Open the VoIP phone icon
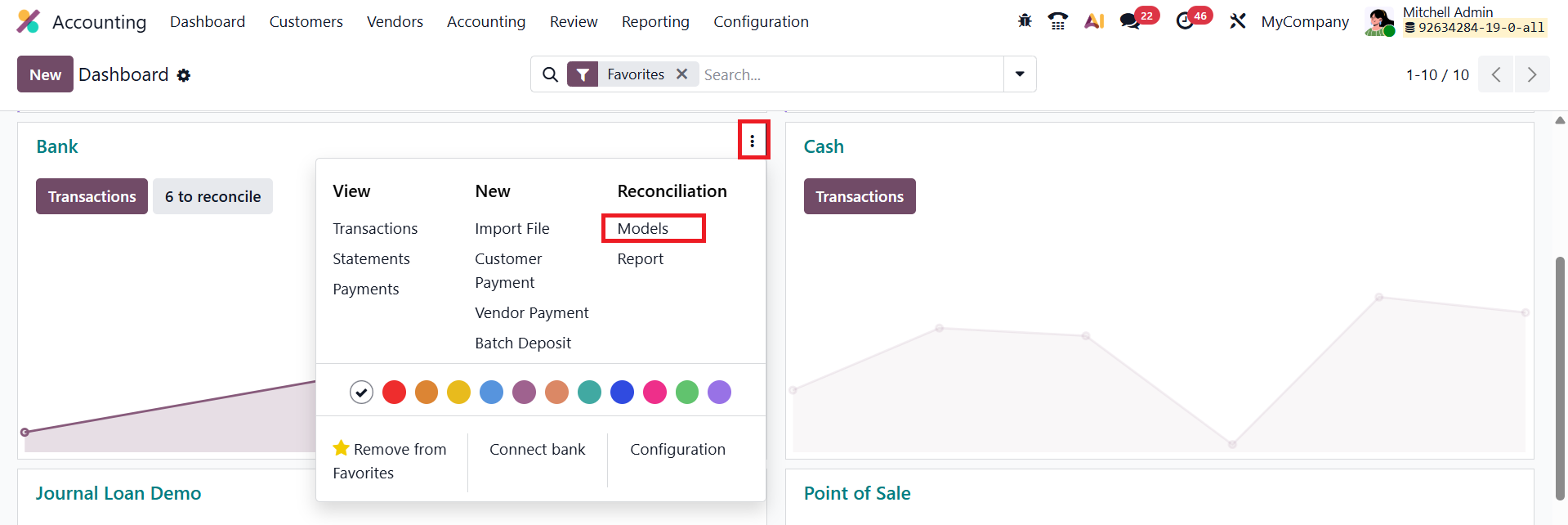The width and height of the screenshot is (1568, 525). click(1058, 21)
